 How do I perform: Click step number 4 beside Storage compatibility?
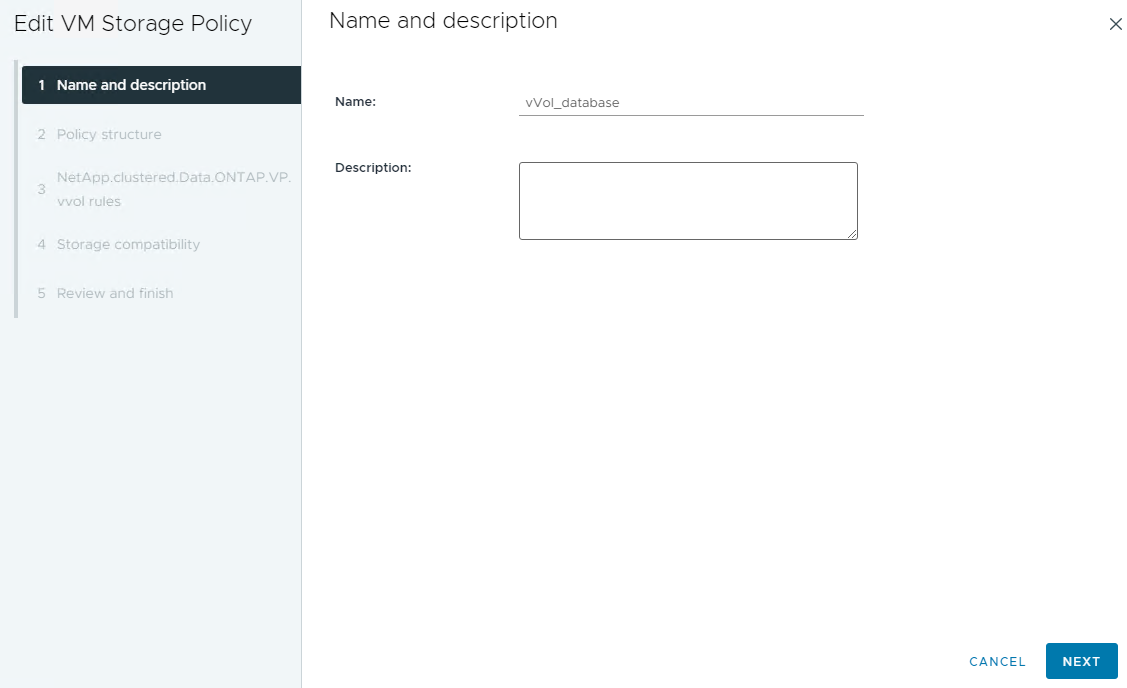click(41, 244)
